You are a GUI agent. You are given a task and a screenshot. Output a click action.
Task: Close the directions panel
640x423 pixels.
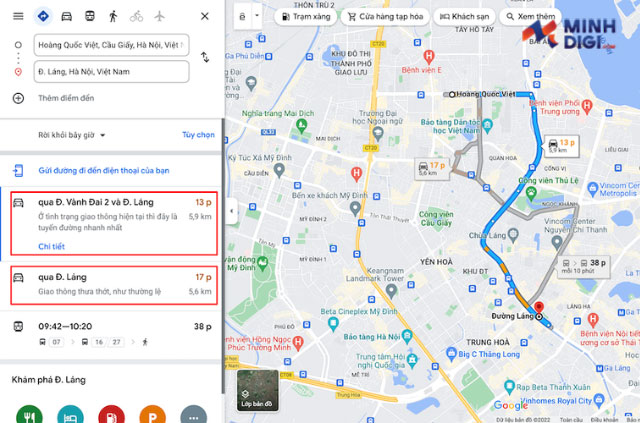[x=205, y=16]
